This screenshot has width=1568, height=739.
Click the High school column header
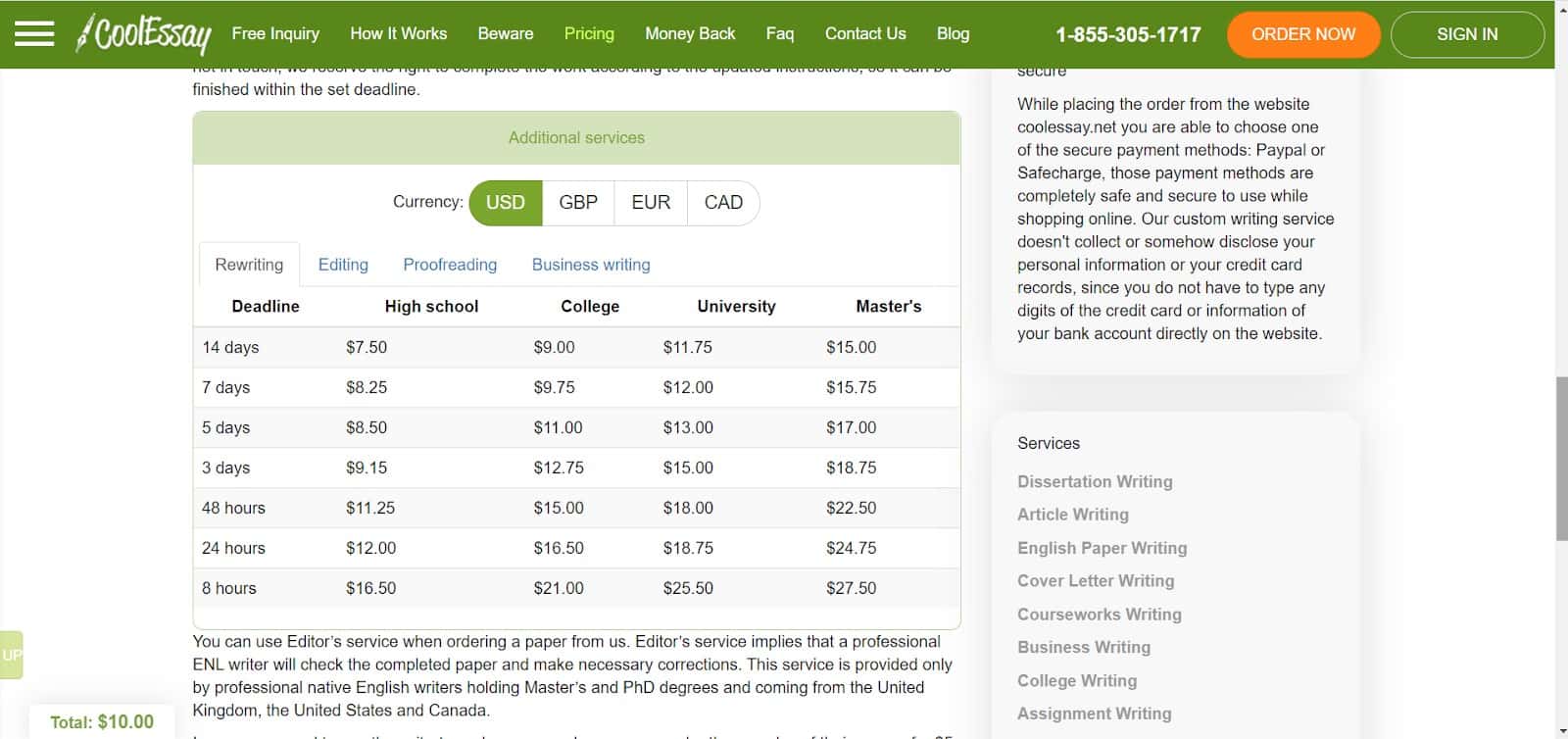[431, 307]
